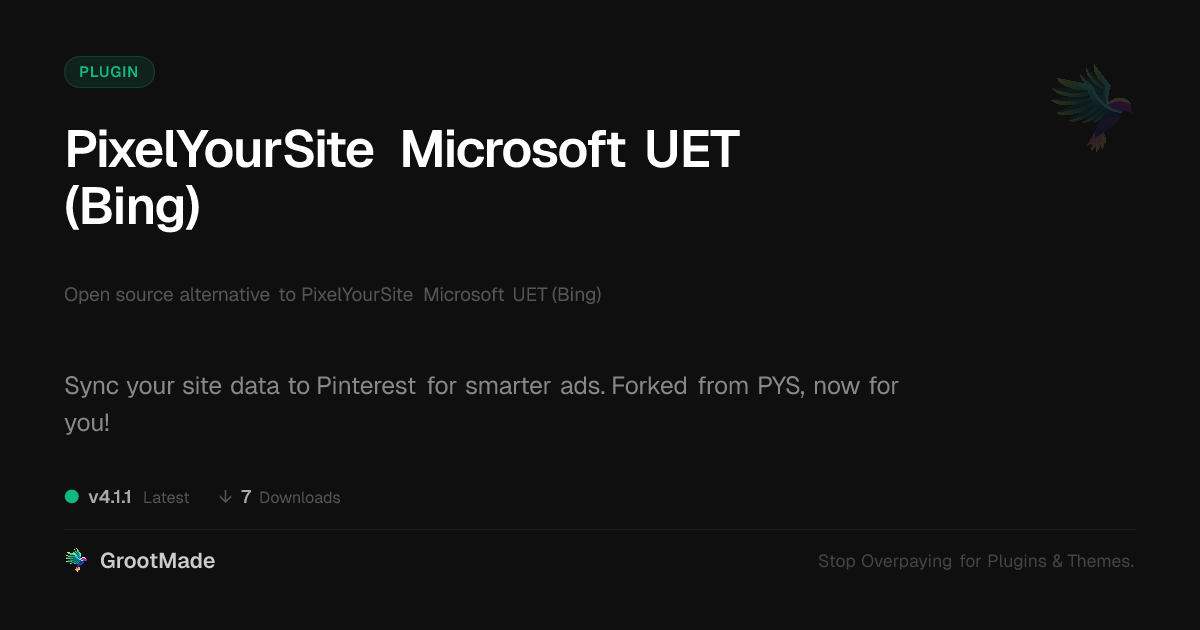Click the word "PixelYourSite" in the large heading
1200x630 pixels.
click(x=219, y=150)
